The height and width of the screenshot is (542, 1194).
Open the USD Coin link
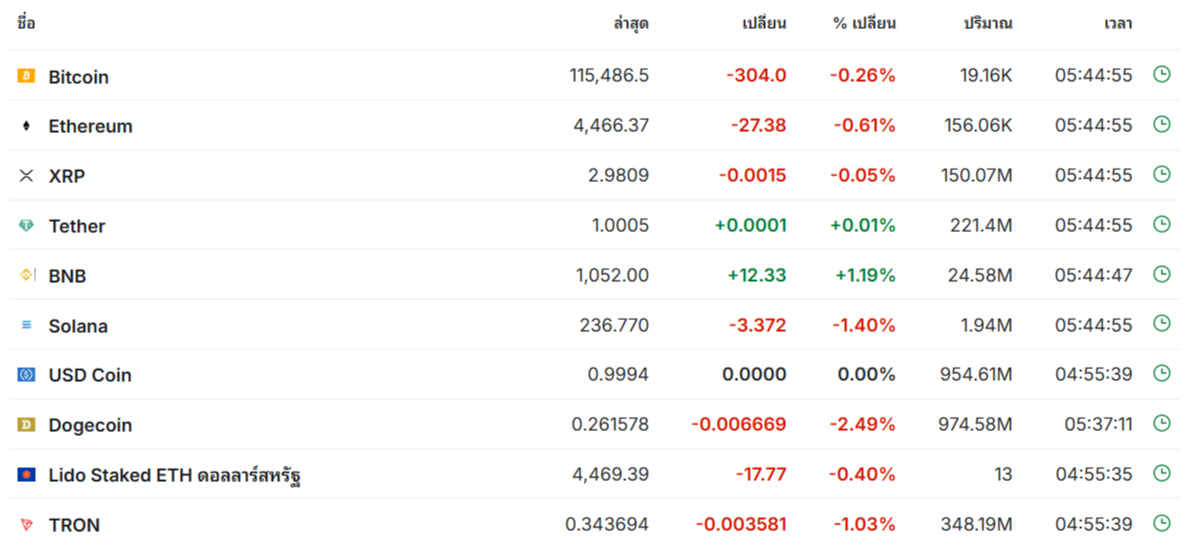coord(90,375)
